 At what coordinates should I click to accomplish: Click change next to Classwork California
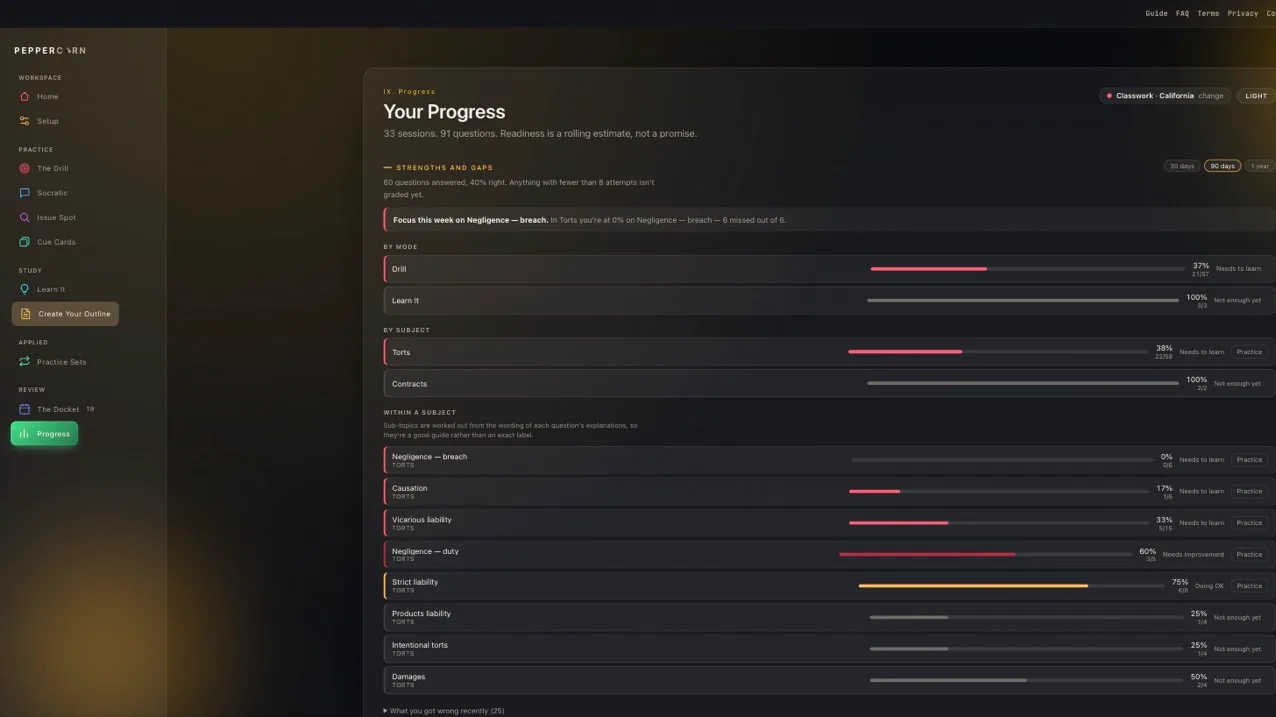pyautogui.click(x=1211, y=96)
